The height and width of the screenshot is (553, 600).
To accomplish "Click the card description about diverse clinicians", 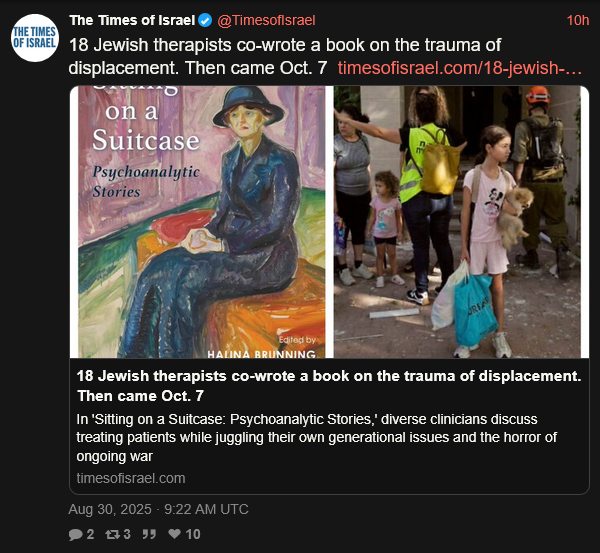I will tap(316, 437).
